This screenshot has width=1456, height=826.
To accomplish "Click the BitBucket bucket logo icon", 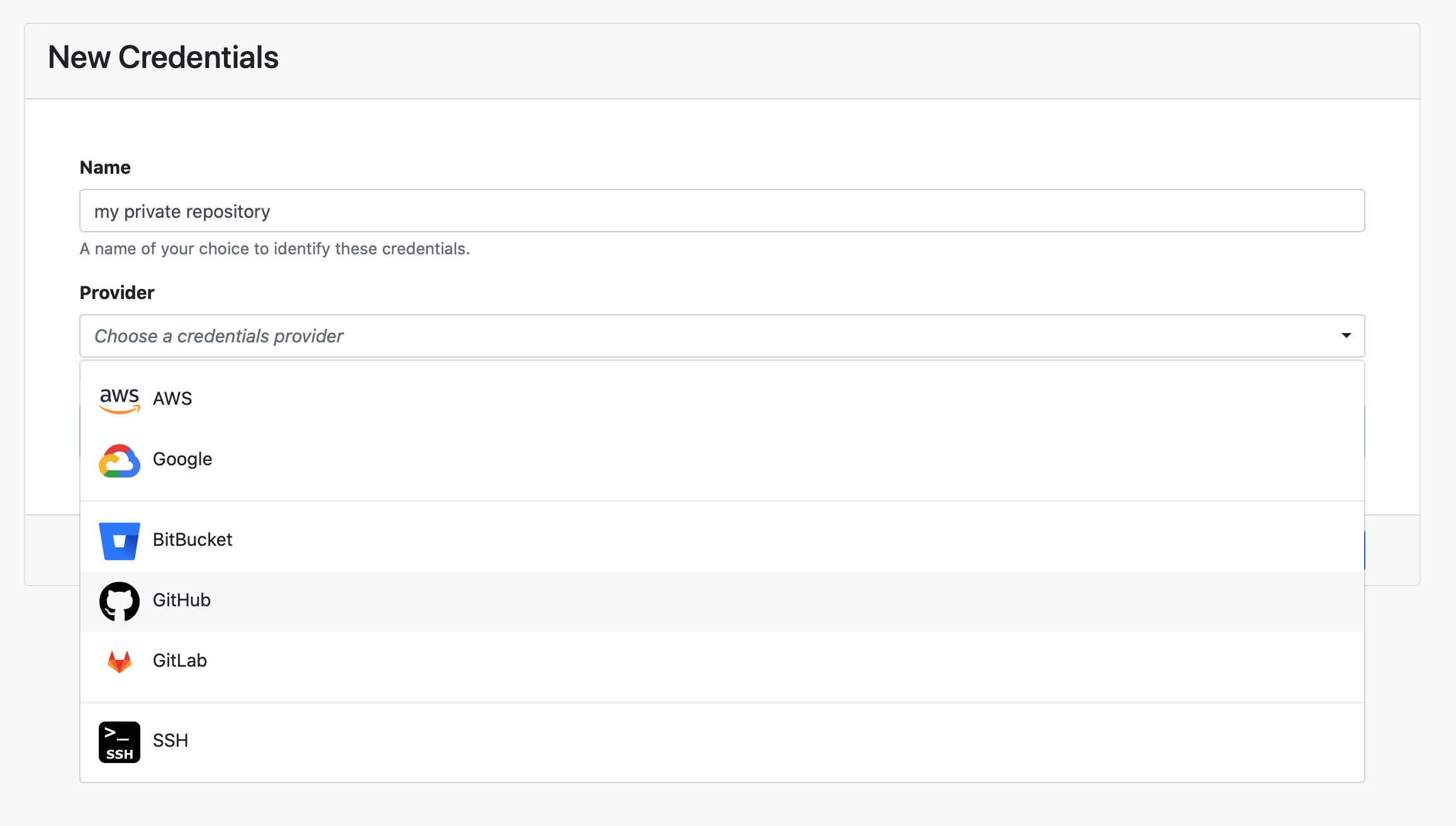I will tap(119, 541).
